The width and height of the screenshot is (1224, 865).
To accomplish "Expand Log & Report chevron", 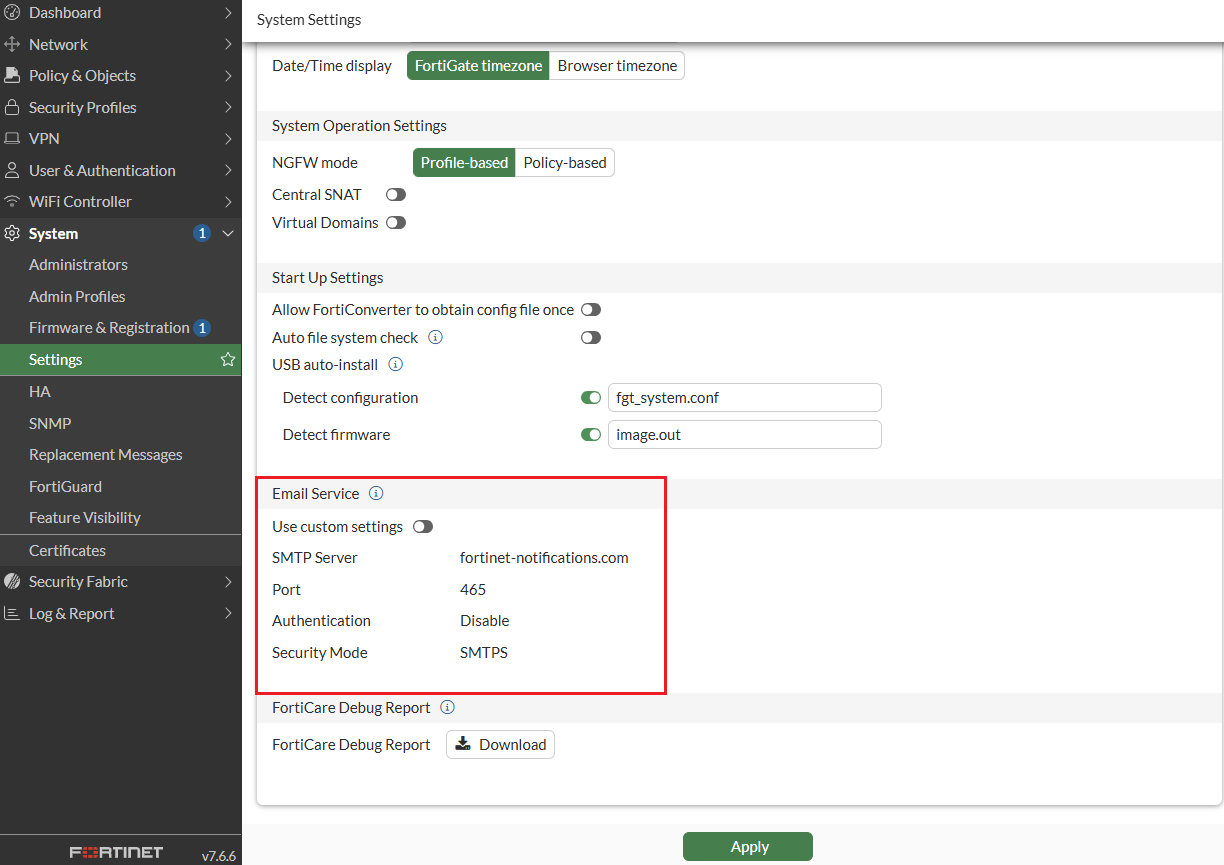I will (x=228, y=613).
